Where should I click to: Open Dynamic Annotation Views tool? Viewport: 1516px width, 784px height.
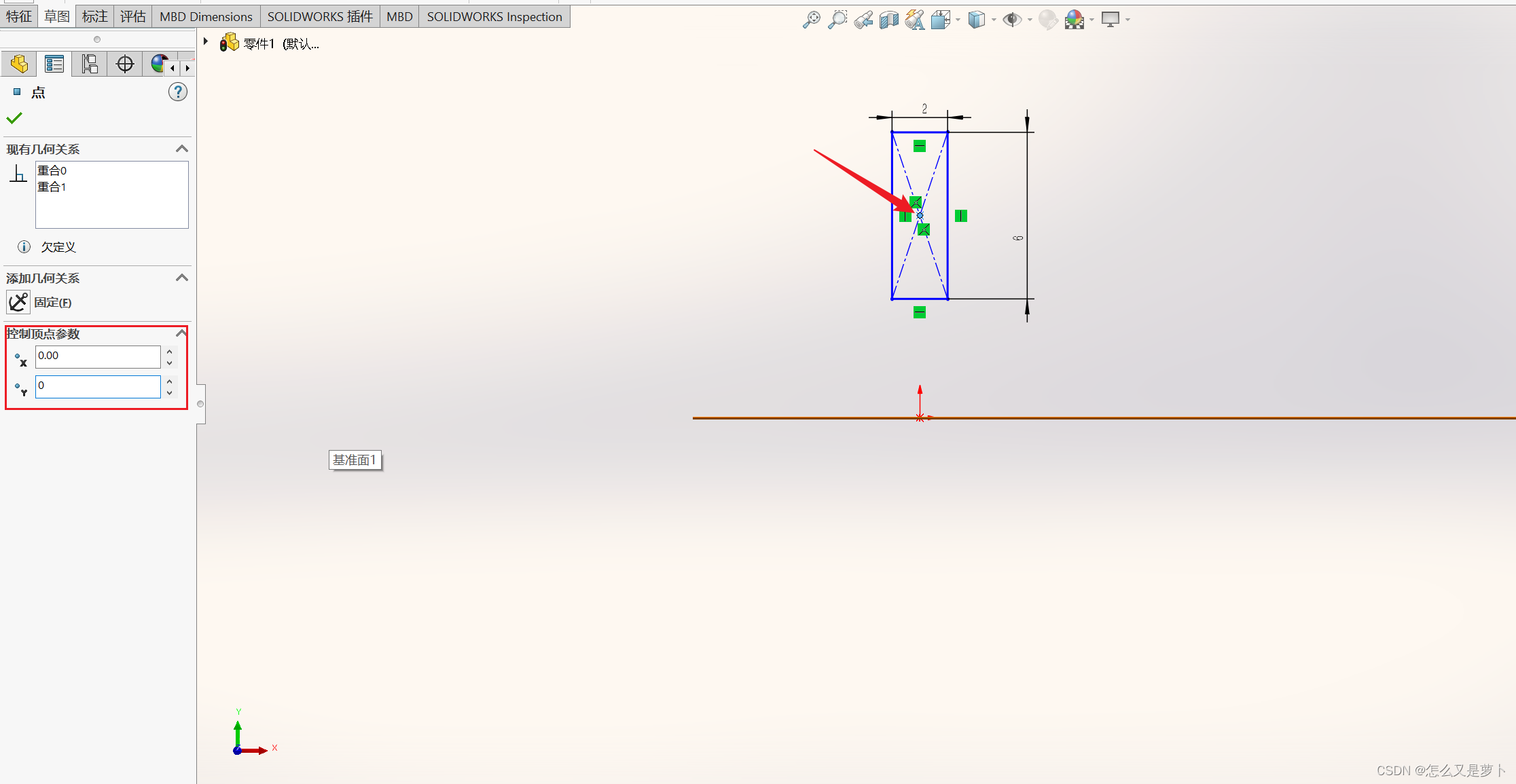[915, 20]
